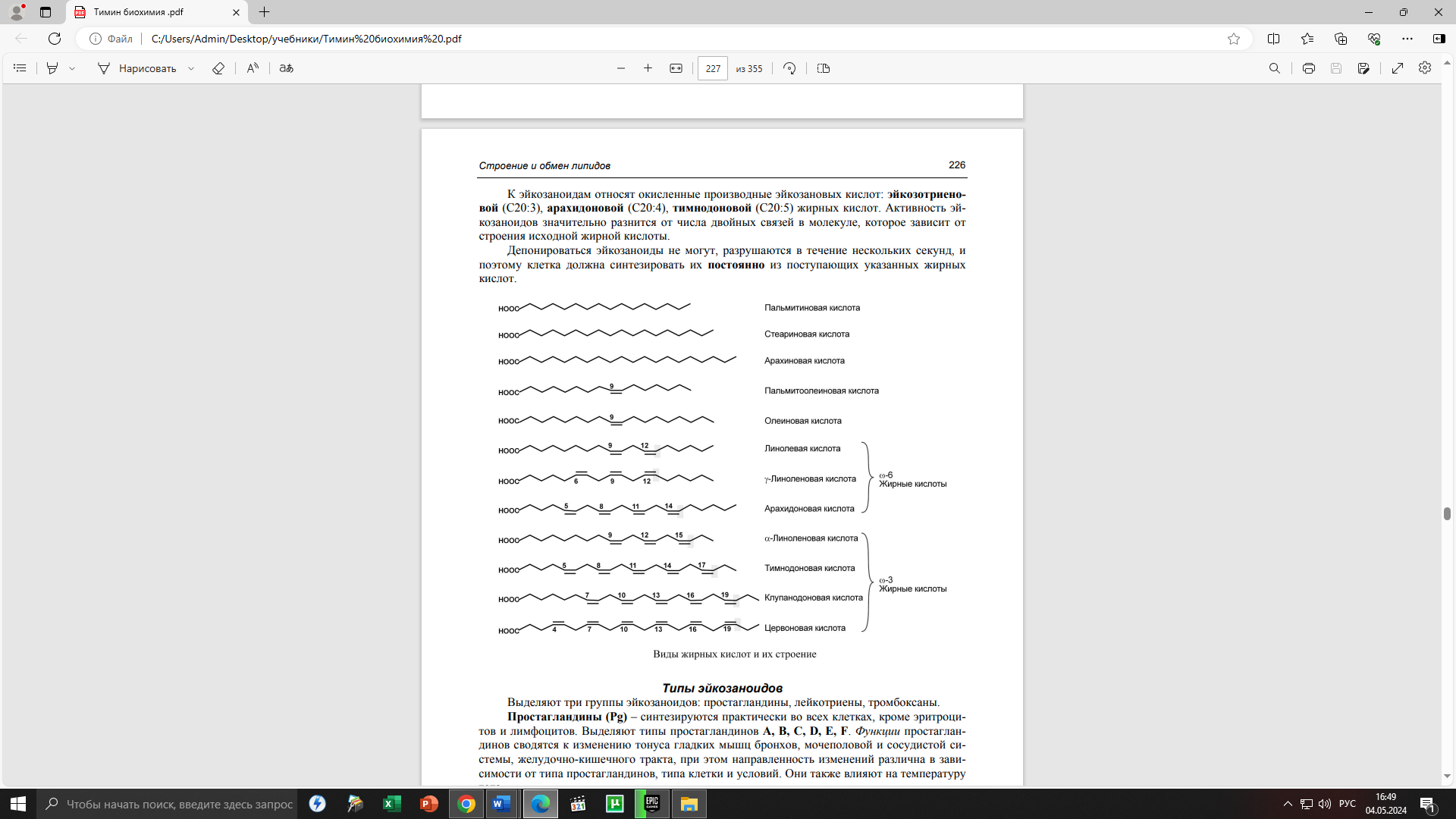Open Word from the taskbar
Screen dimensions: 1456x819
(x=503, y=804)
